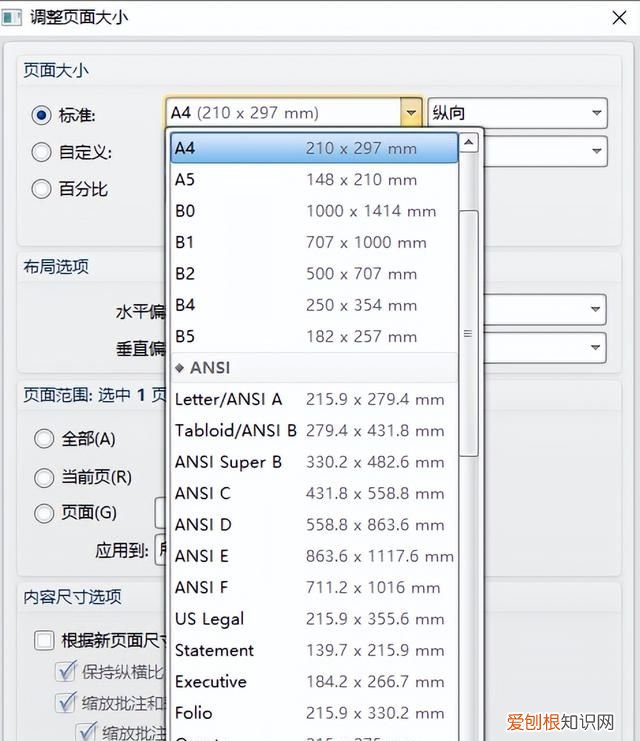Pick Tabloid/ANSI B paper size

point(314,431)
